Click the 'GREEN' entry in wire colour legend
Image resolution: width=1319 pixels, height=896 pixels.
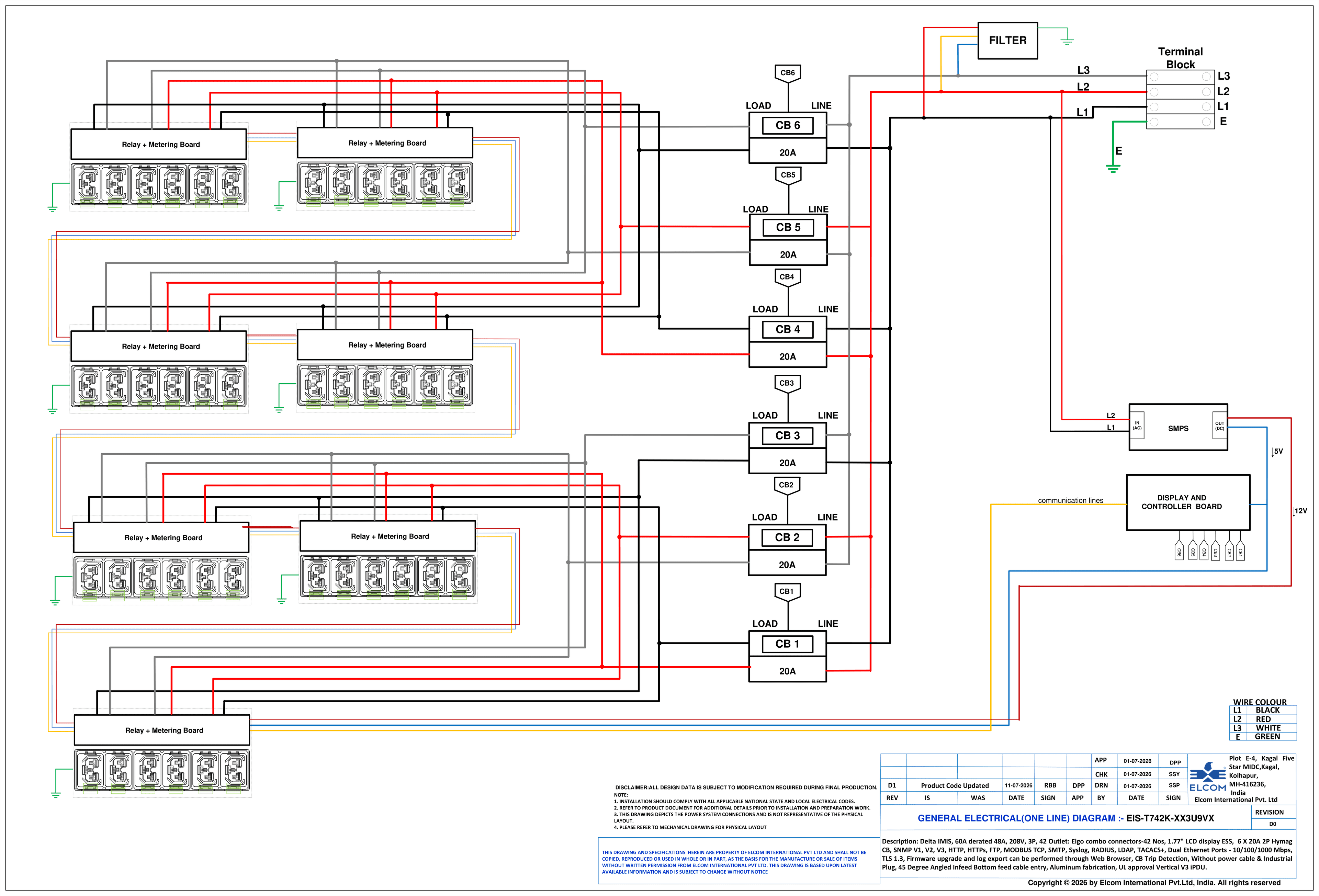click(1267, 737)
